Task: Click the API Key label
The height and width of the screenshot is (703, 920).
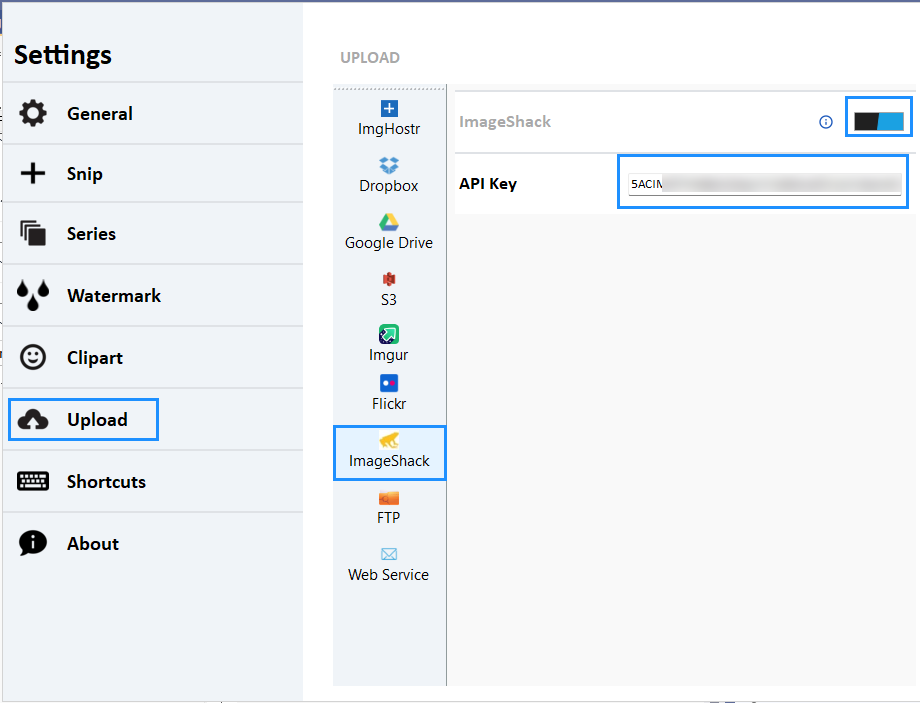Action: pyautogui.click(x=488, y=184)
